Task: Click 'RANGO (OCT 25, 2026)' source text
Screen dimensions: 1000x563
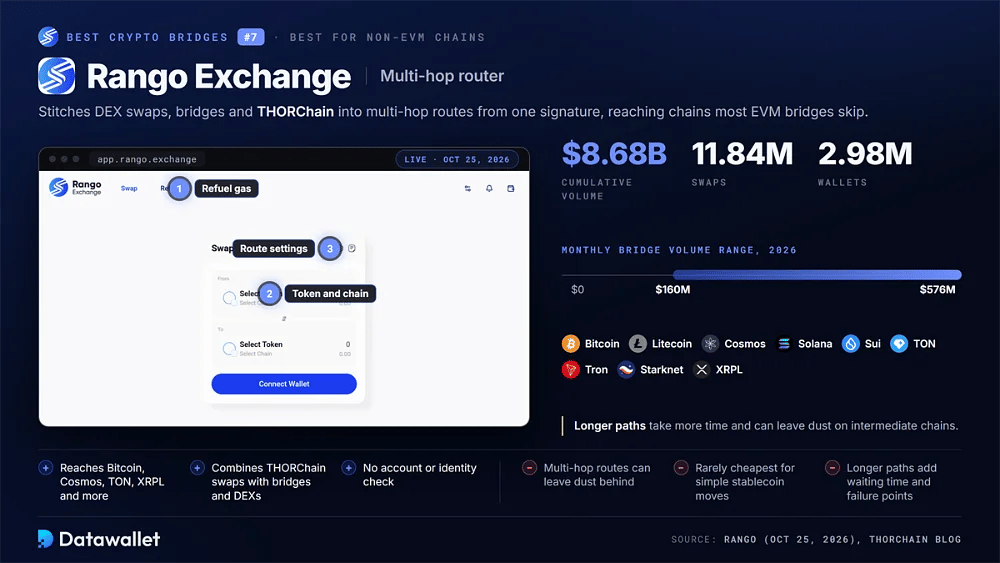Action: click(790, 539)
